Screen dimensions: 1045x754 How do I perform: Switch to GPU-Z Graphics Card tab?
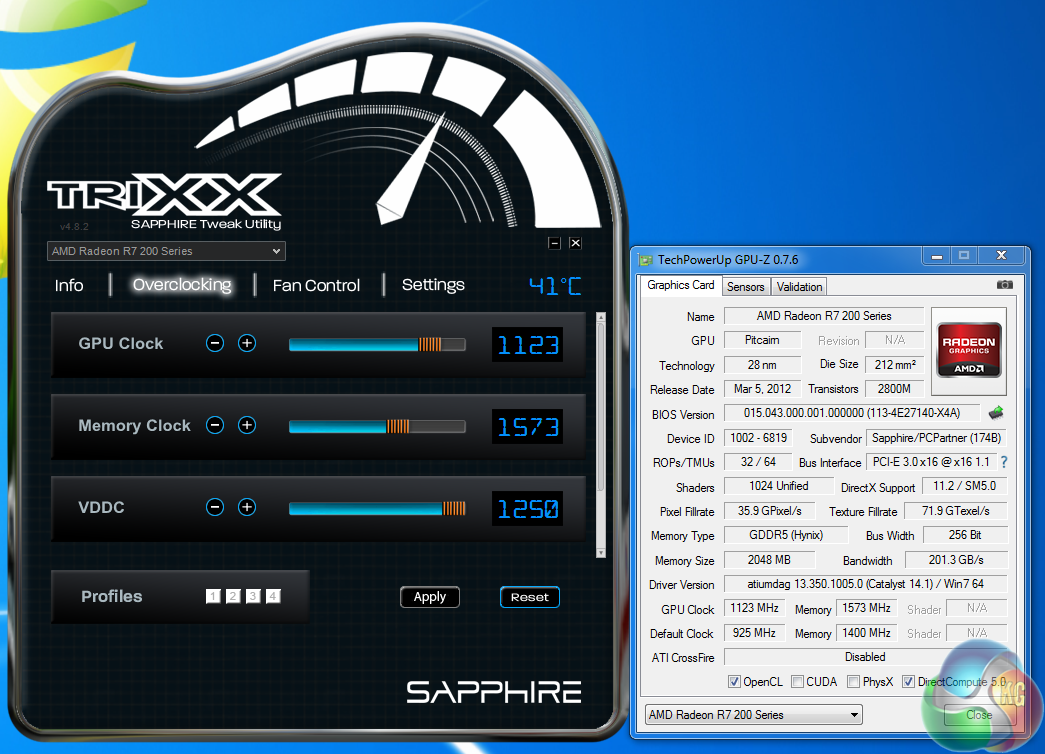pos(680,285)
